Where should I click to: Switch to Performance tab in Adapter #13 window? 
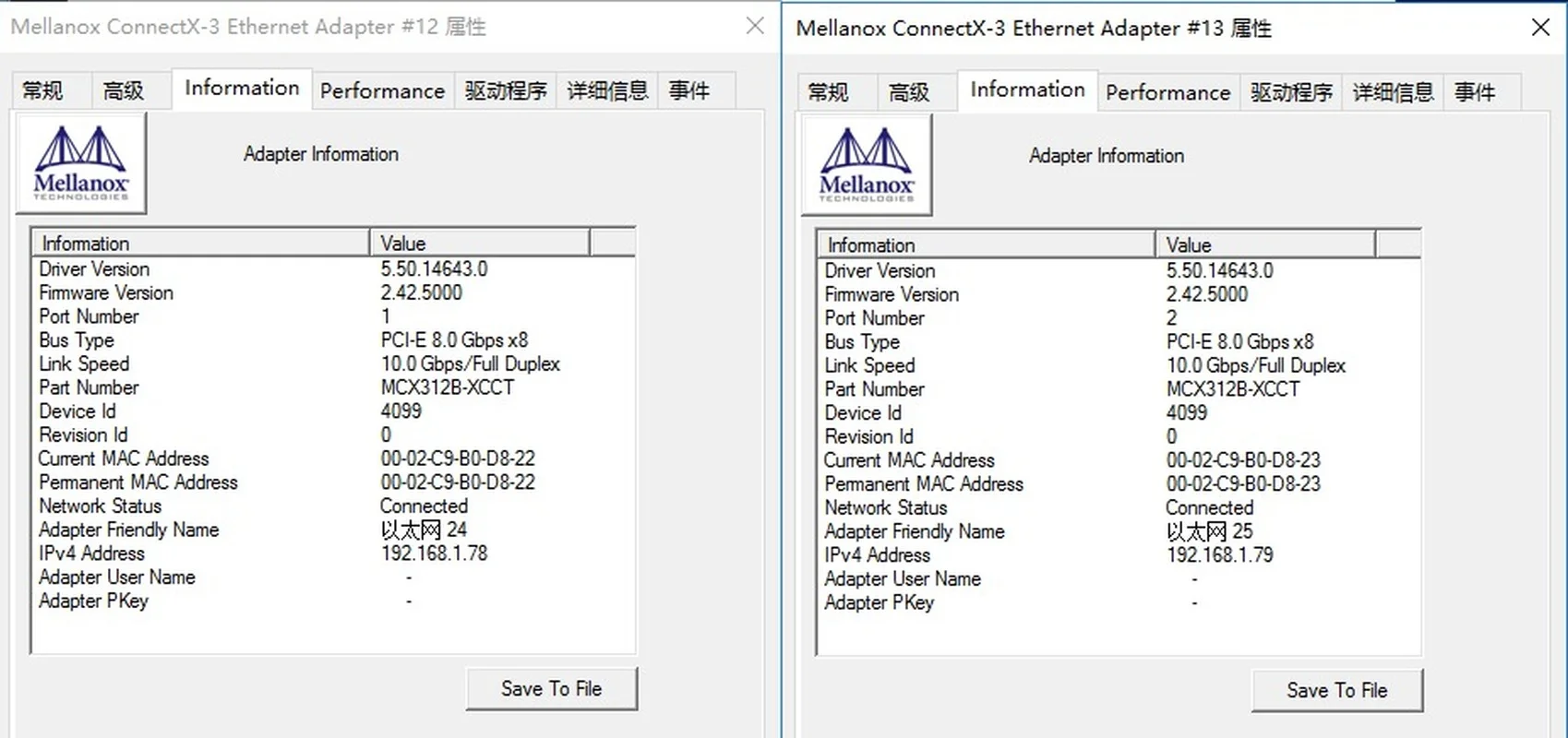coord(1167,92)
